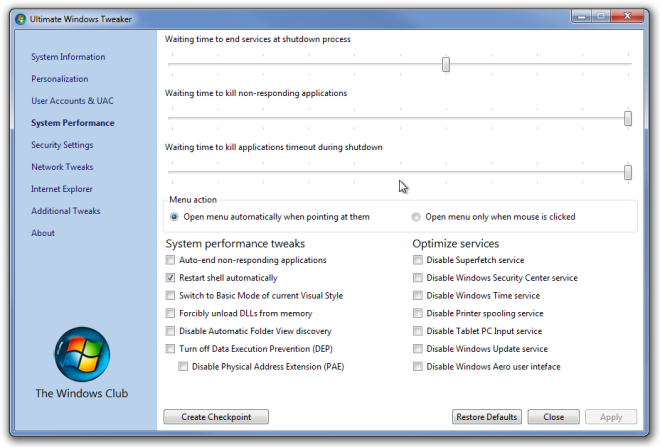Image resolution: width=660 pixels, height=447 pixels.
Task: Click the Ultimate Windows Tweaker title icon
Action: click(x=20, y=19)
